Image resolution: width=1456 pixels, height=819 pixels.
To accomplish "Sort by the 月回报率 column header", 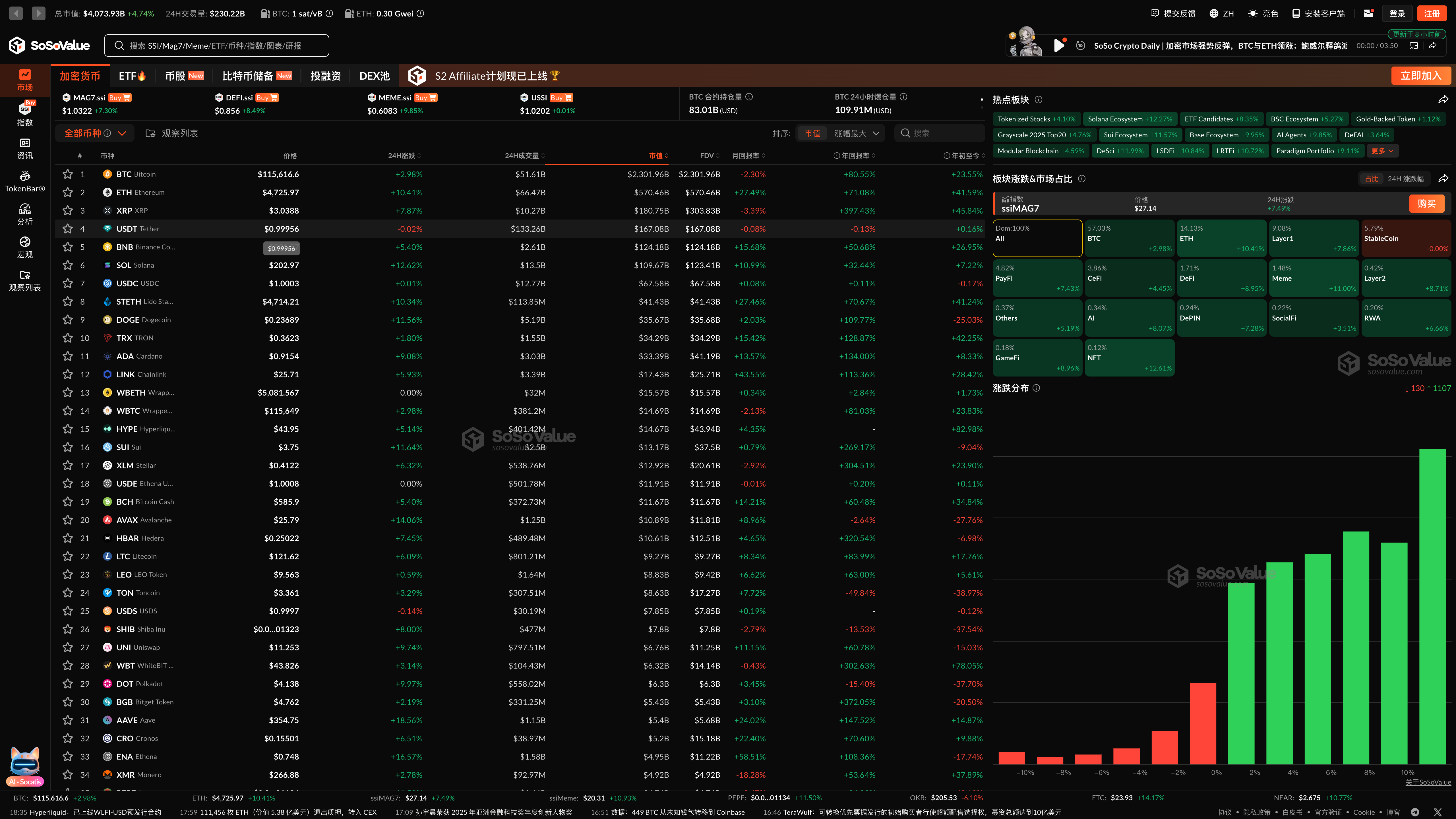I will [x=749, y=156].
